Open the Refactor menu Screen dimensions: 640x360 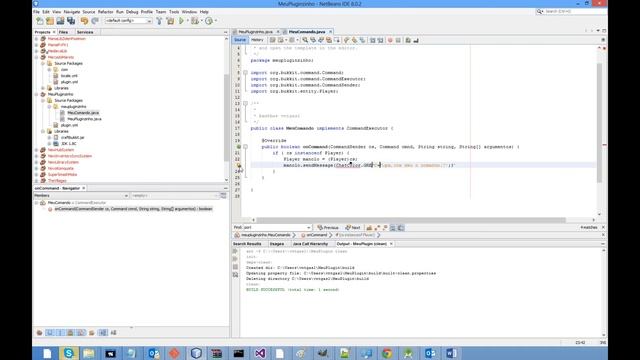pos(105,12)
